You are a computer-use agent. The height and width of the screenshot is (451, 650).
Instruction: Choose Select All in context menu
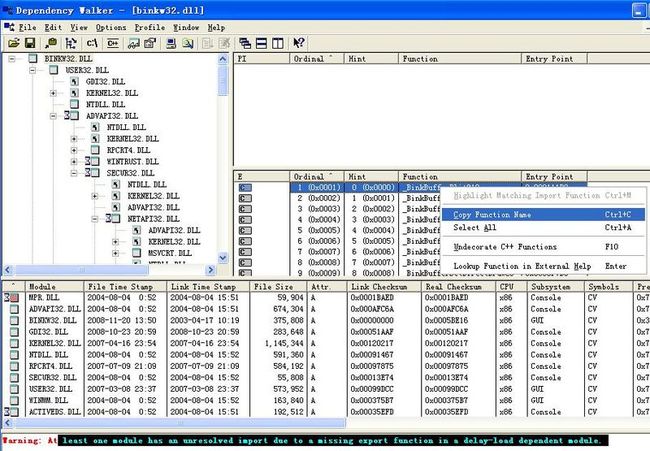click(543, 228)
